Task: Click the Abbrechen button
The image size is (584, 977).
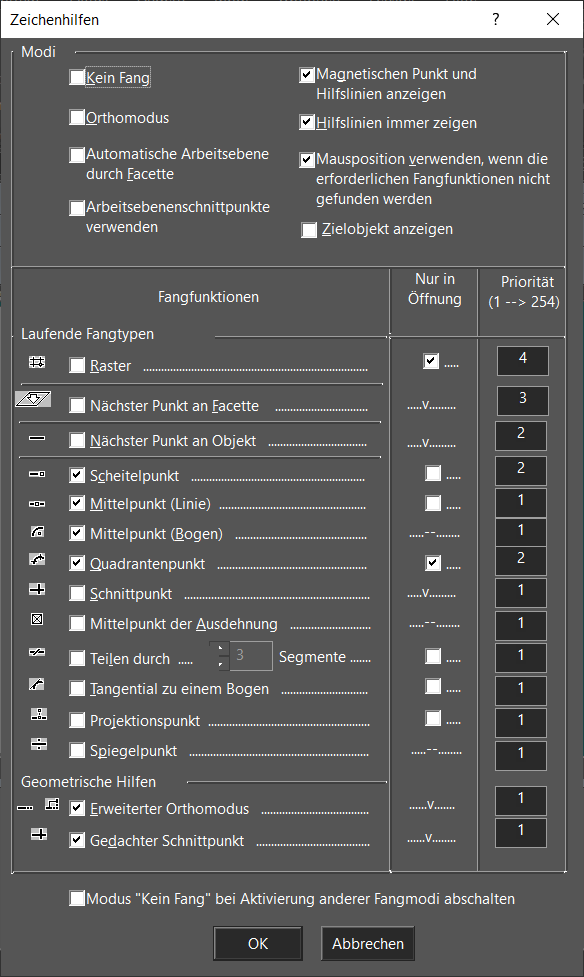Action: click(368, 943)
